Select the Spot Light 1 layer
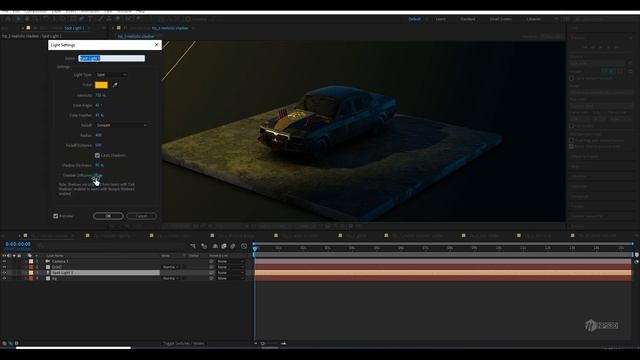This screenshot has height=360, width=640. click(62, 273)
